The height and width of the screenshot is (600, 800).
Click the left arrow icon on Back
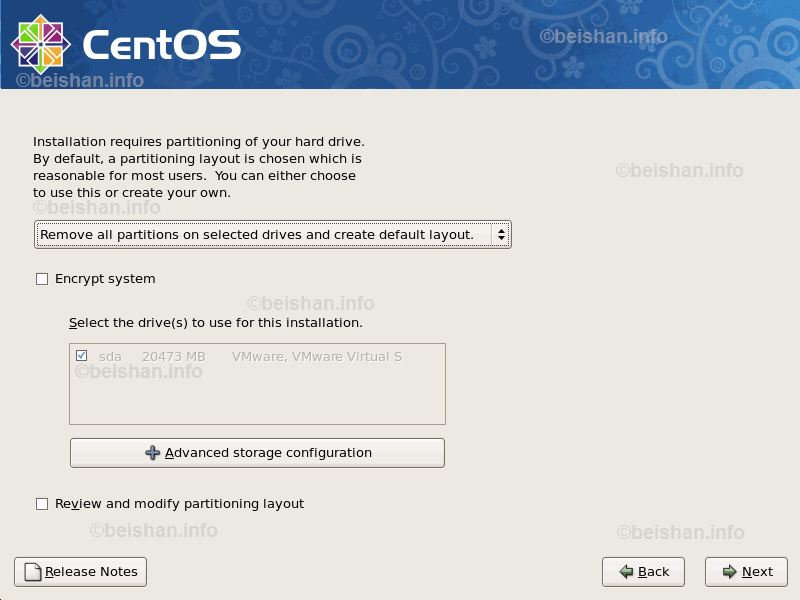pos(626,572)
